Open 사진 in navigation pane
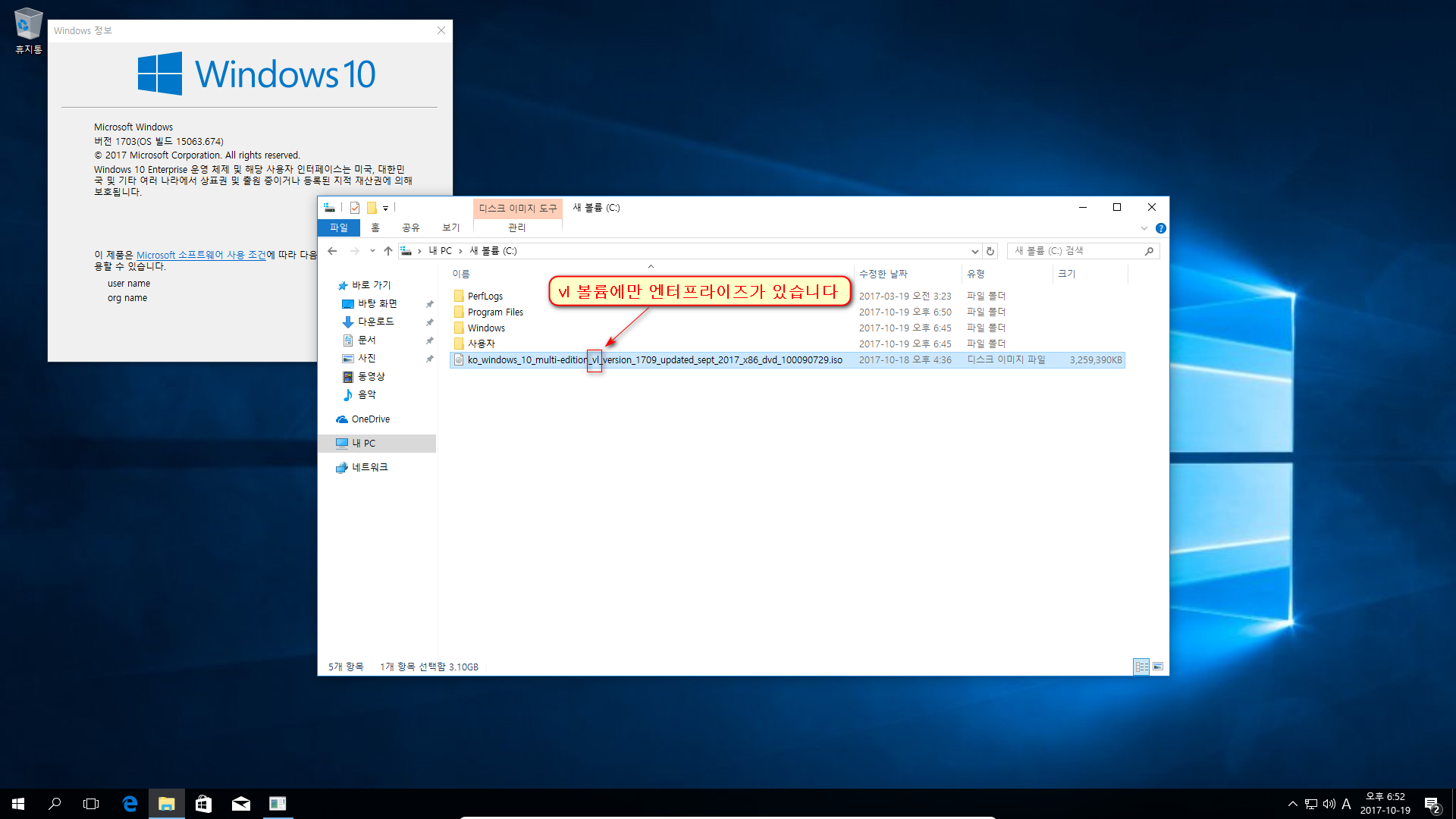This screenshot has width=1456, height=819. point(366,358)
